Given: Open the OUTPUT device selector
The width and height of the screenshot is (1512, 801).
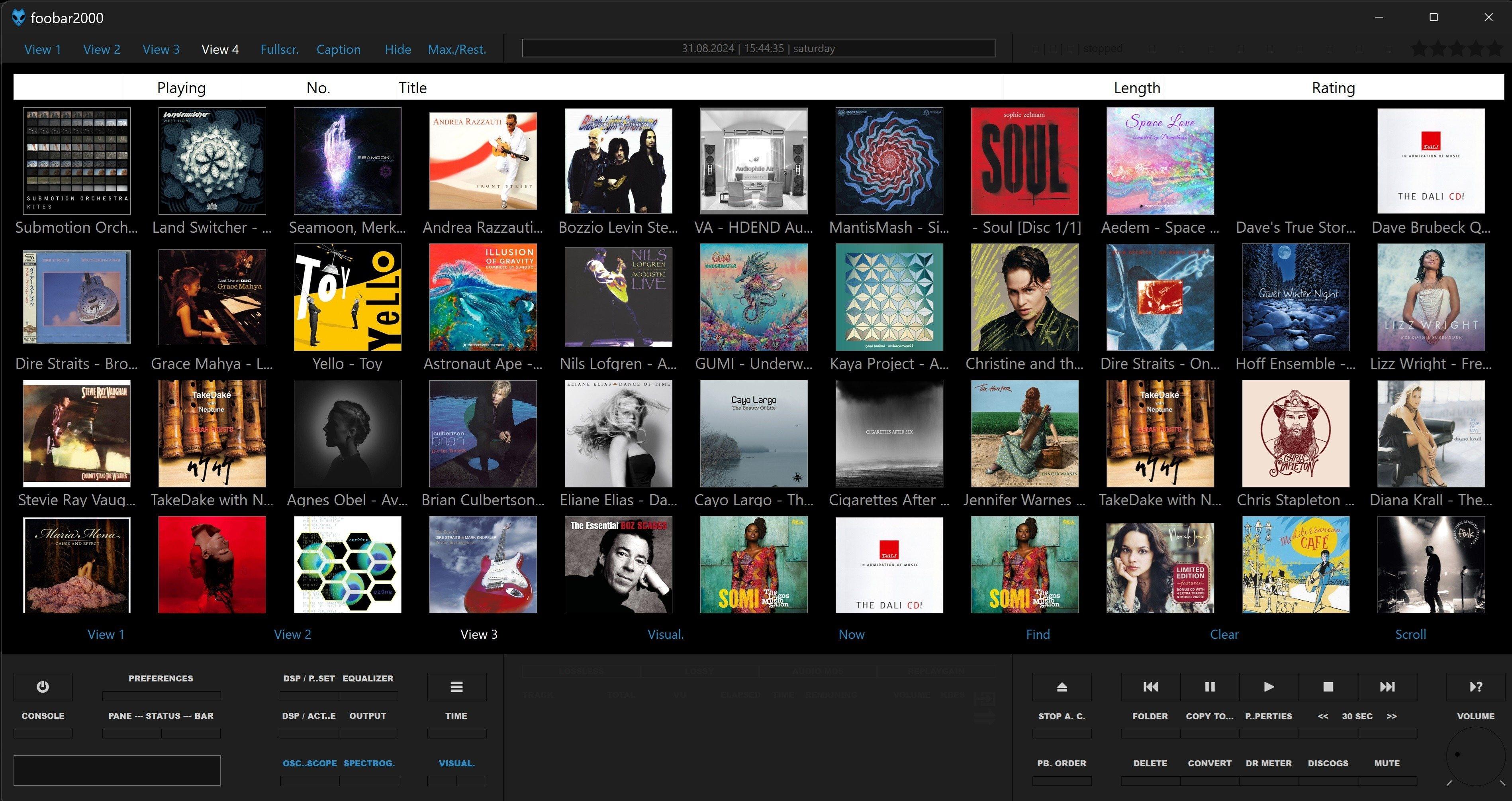Looking at the screenshot, I should pyautogui.click(x=367, y=716).
